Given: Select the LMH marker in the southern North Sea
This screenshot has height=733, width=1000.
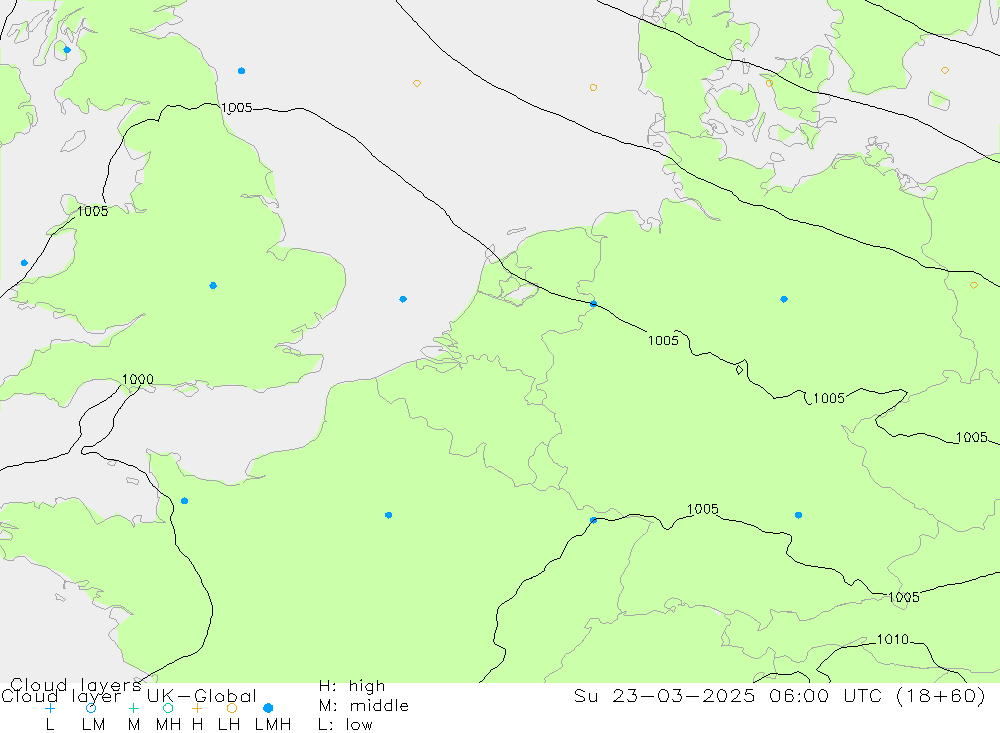Looking at the screenshot, I should tap(403, 299).
